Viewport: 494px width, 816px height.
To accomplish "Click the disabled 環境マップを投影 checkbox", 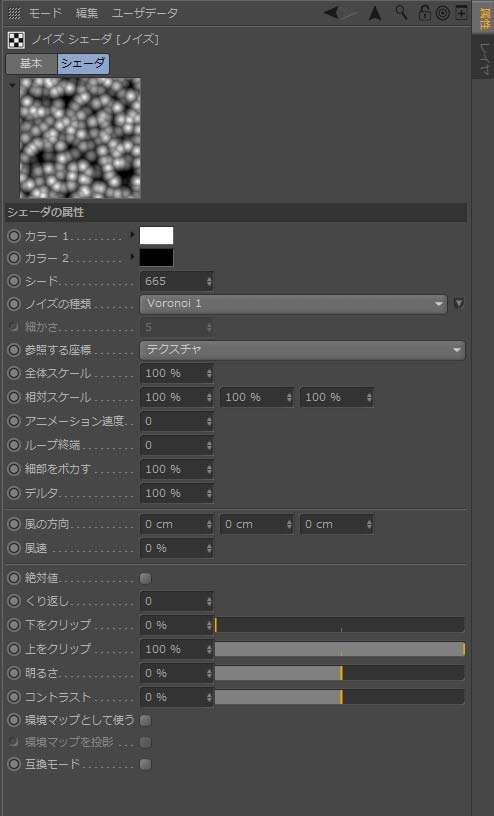I will [x=146, y=742].
